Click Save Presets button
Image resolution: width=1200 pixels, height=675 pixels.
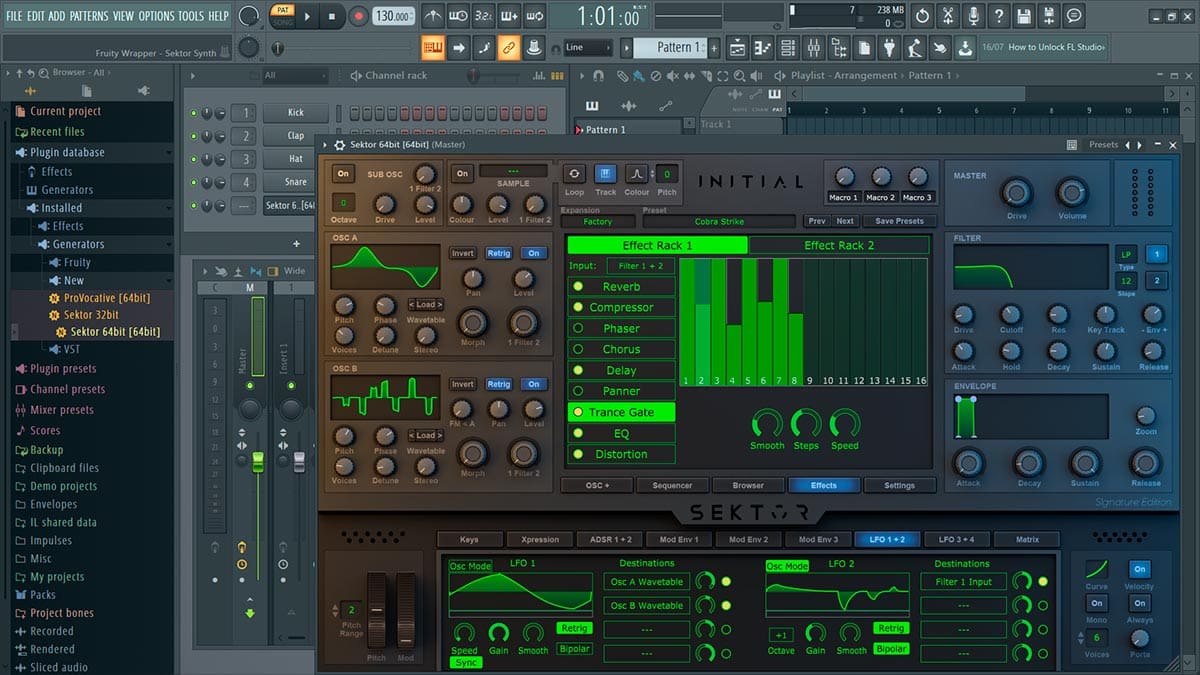[x=899, y=221]
